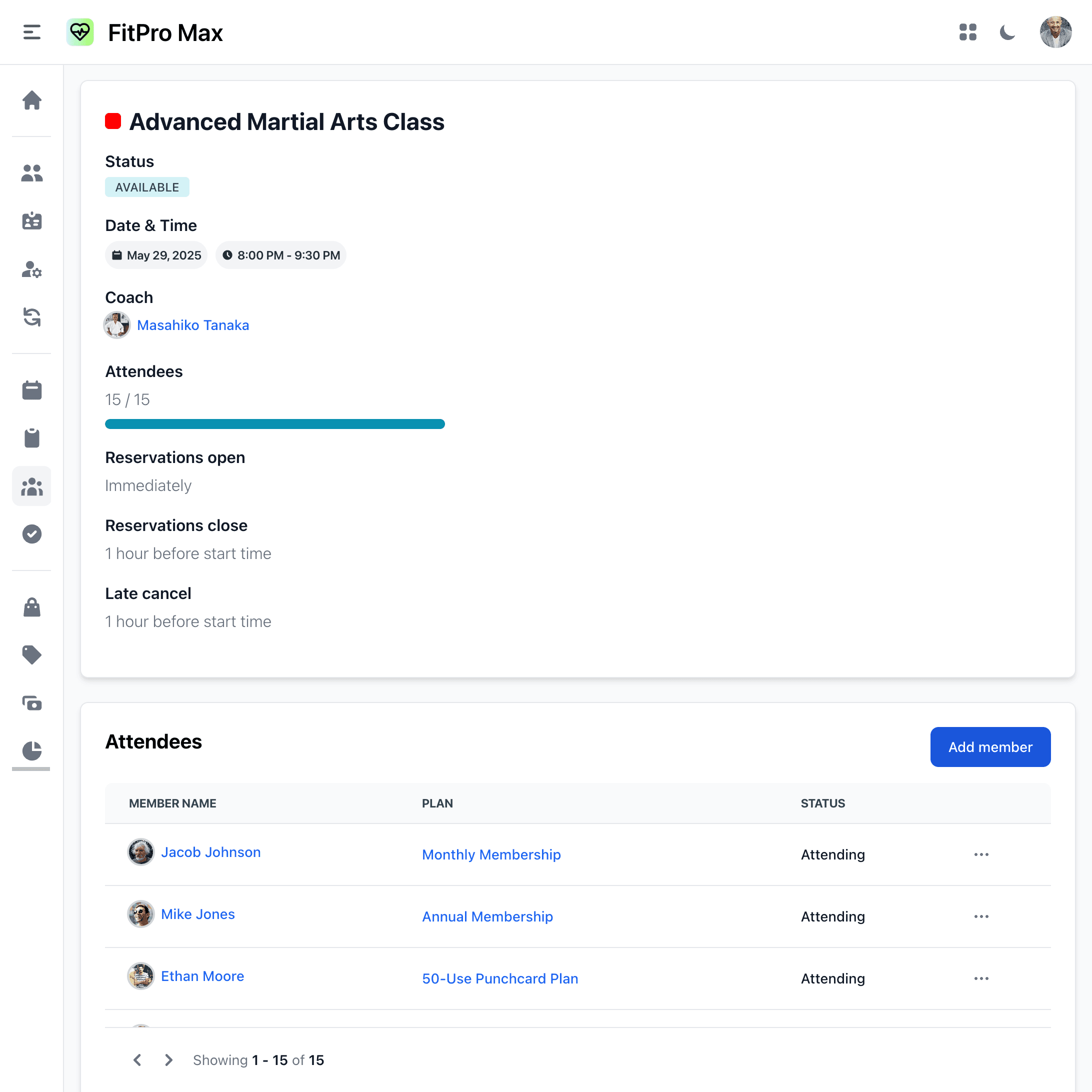Click the calendar sidebar icon
The image size is (1092, 1092).
[x=31, y=390]
